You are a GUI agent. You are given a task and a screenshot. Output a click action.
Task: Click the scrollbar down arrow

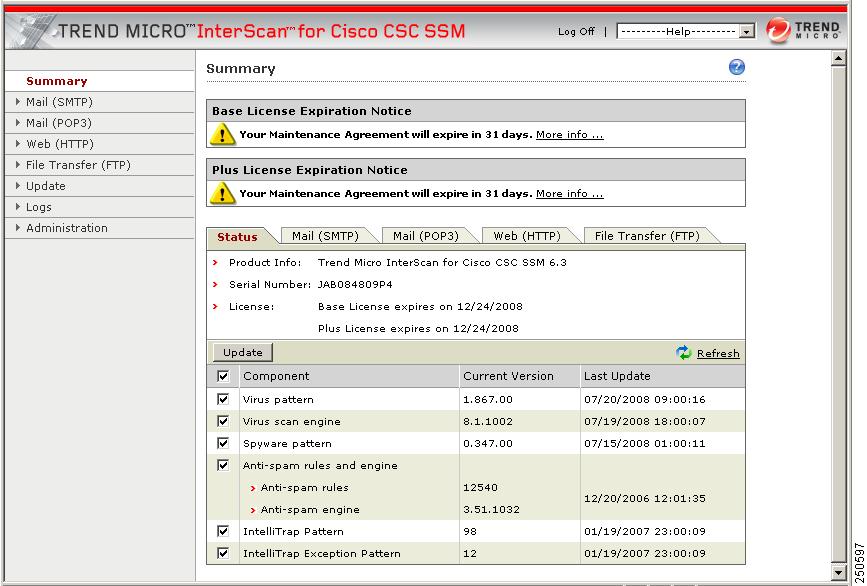click(x=838, y=573)
